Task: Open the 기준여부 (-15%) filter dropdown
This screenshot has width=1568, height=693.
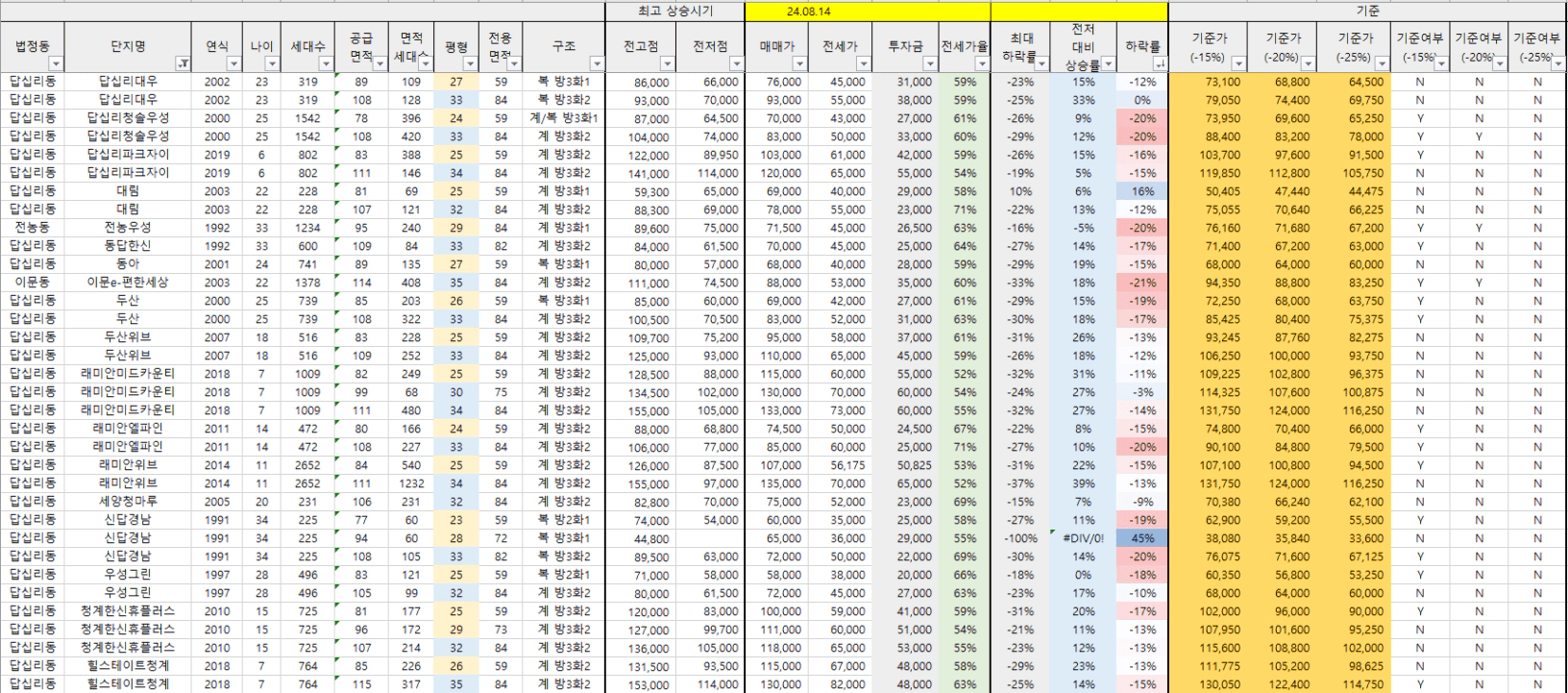Action: pos(1441,64)
